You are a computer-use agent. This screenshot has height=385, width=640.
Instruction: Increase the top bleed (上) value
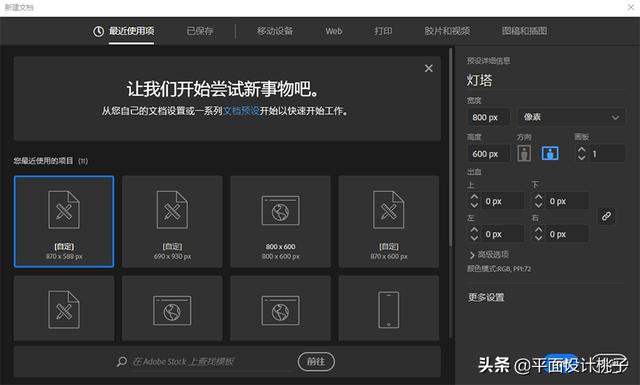[474, 197]
